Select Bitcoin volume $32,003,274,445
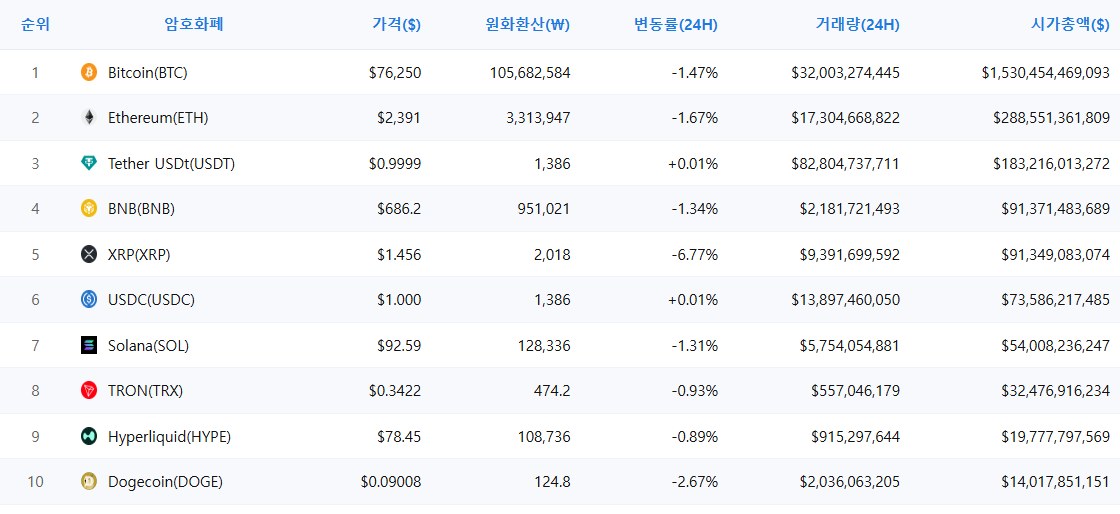Image resolution: width=1120 pixels, height=514 pixels. [x=846, y=72]
